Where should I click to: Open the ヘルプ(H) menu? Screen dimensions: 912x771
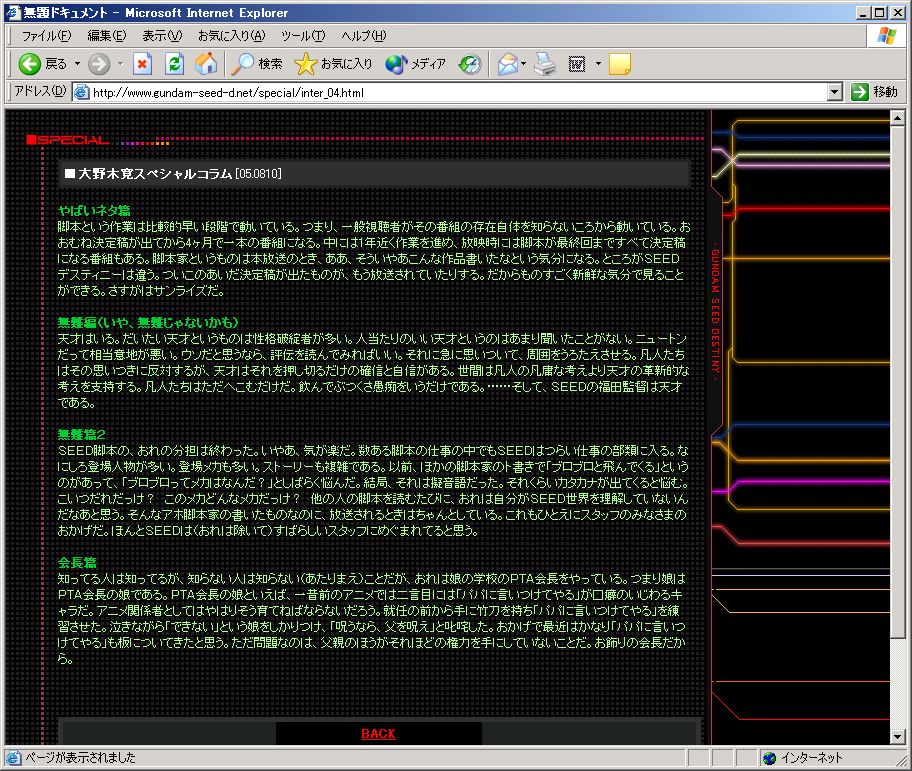click(x=364, y=36)
